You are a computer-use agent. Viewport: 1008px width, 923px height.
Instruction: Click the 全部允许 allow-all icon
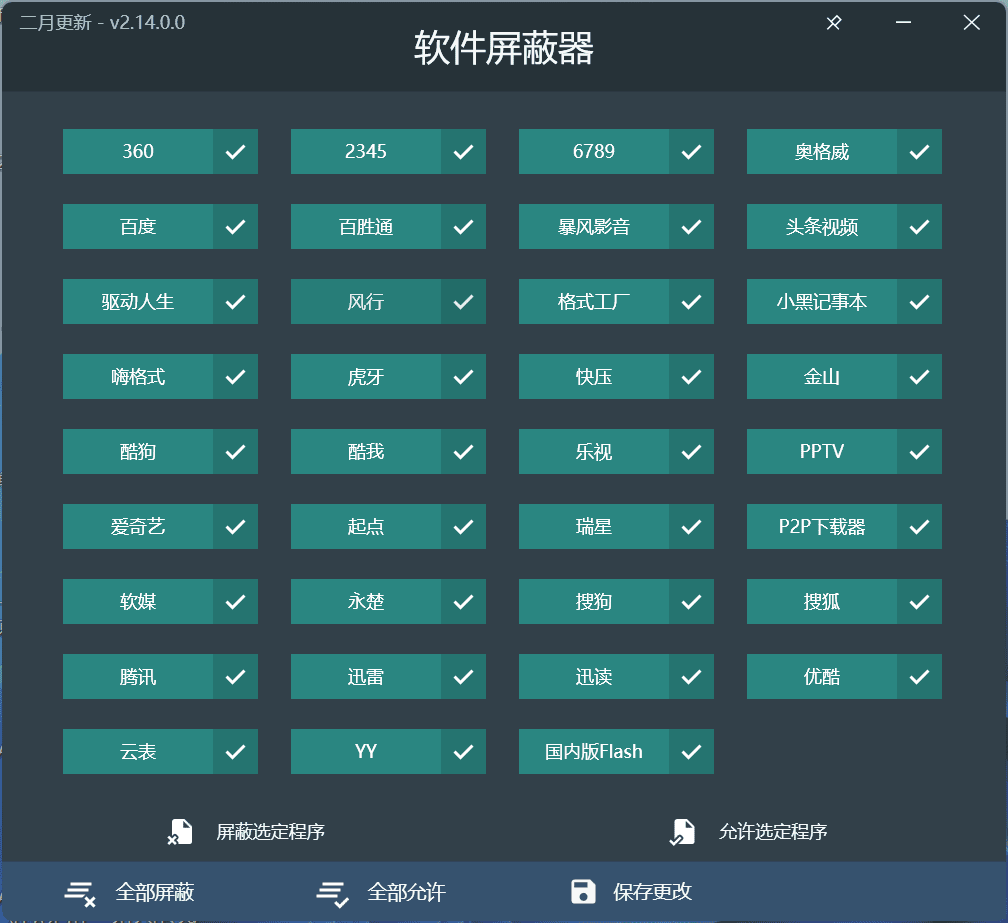[332, 893]
